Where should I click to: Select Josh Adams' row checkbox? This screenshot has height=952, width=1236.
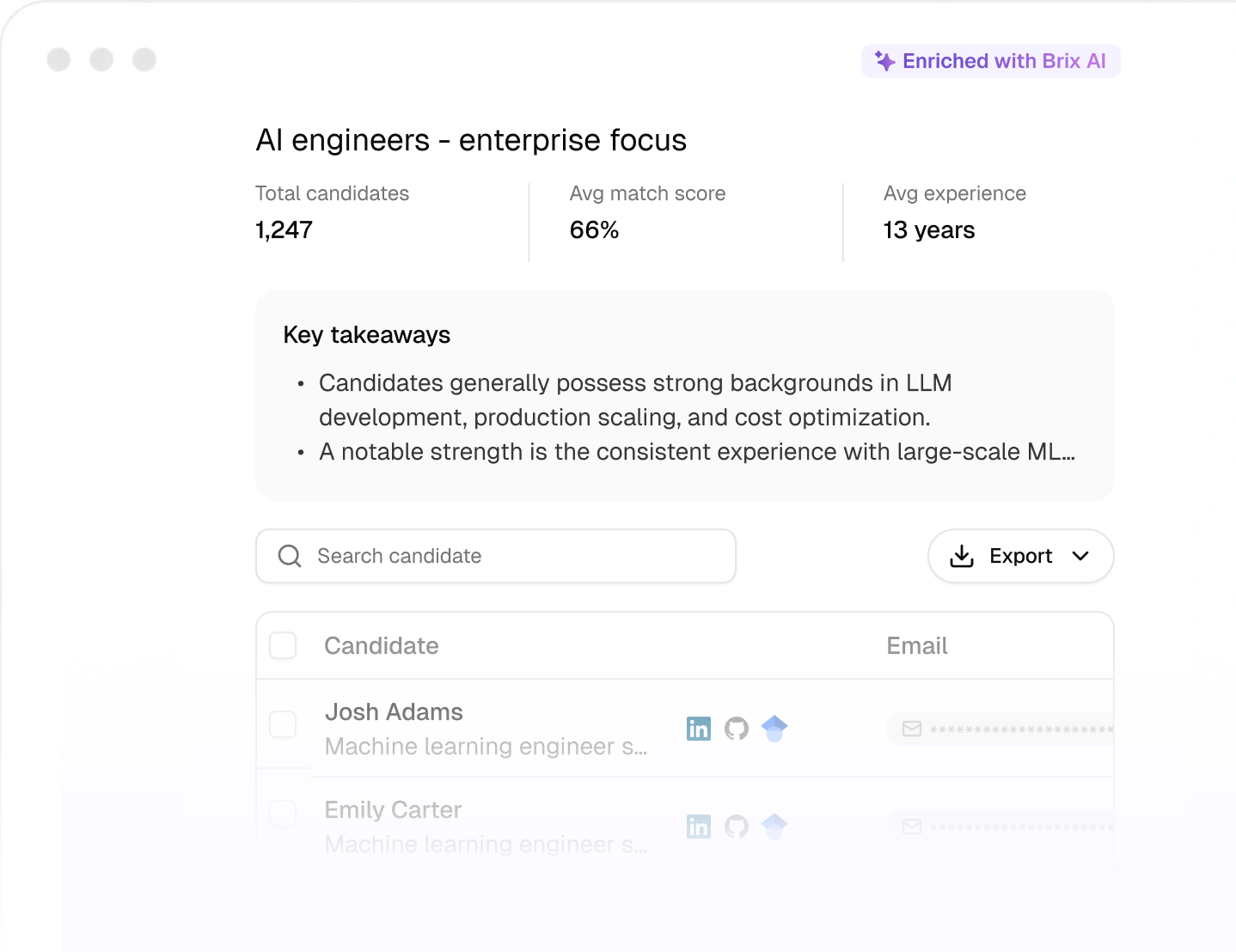[283, 724]
